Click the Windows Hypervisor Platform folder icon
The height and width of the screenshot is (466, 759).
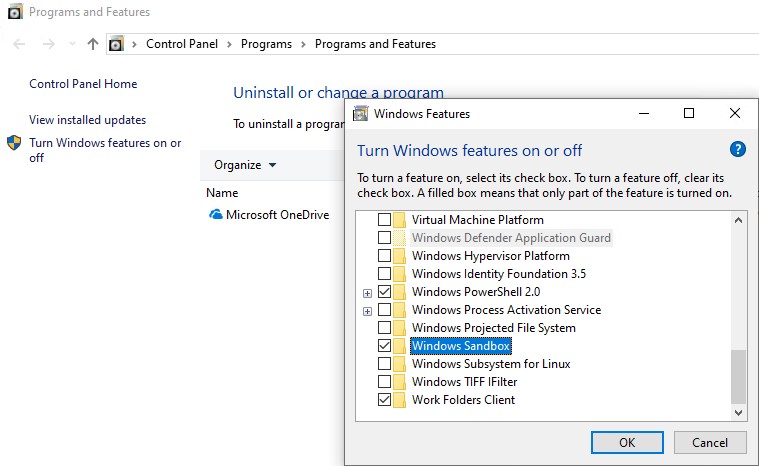coord(399,256)
